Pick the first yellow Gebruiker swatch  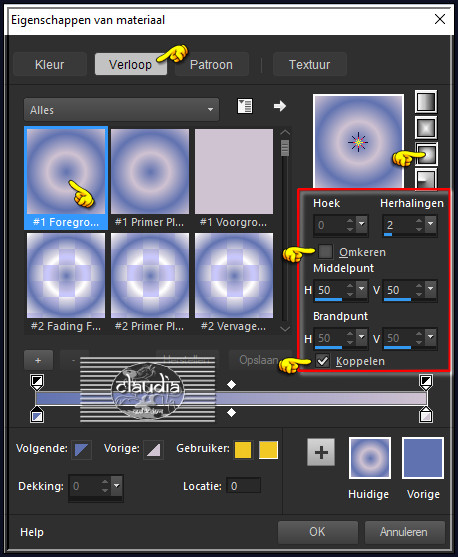(x=243, y=450)
